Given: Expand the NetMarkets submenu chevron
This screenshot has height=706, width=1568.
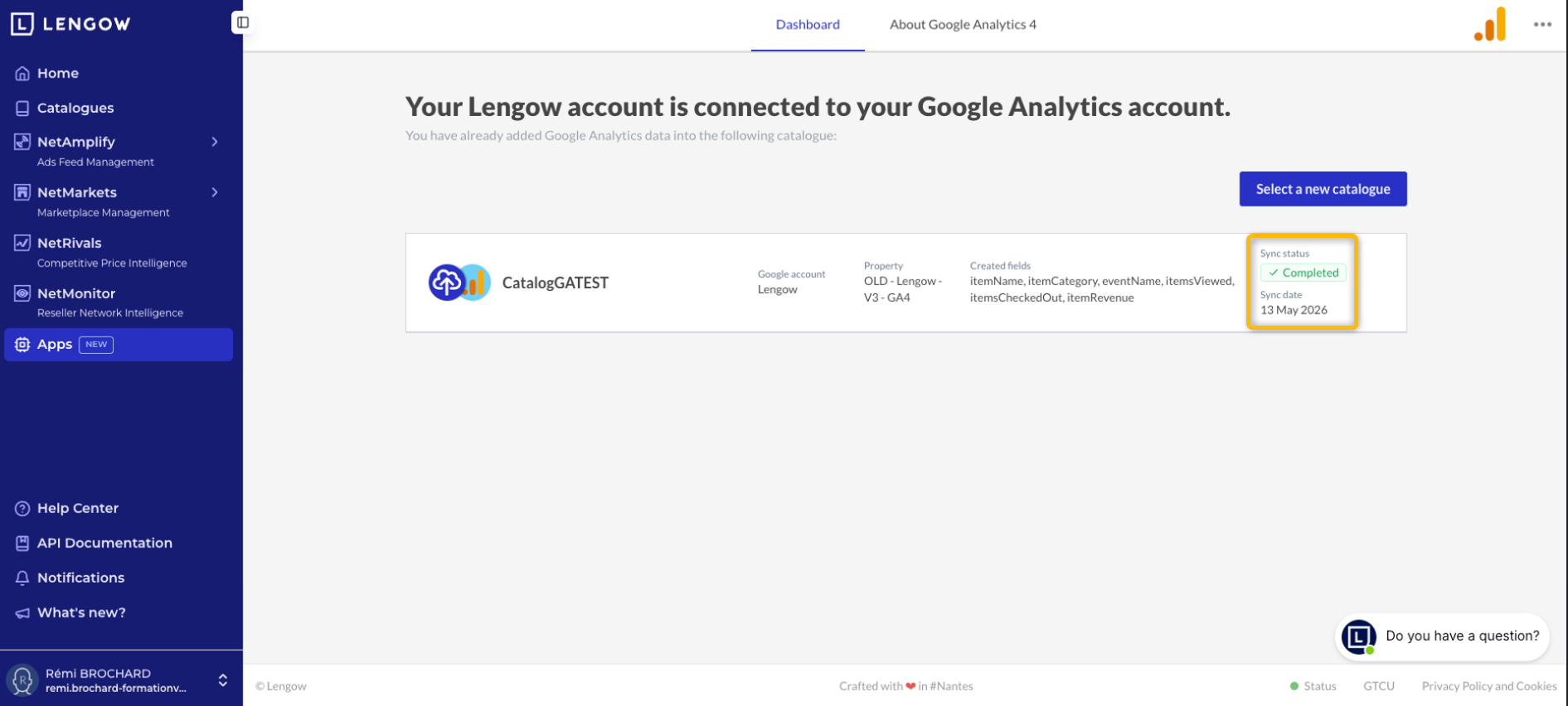Looking at the screenshot, I should pyautogui.click(x=215, y=192).
